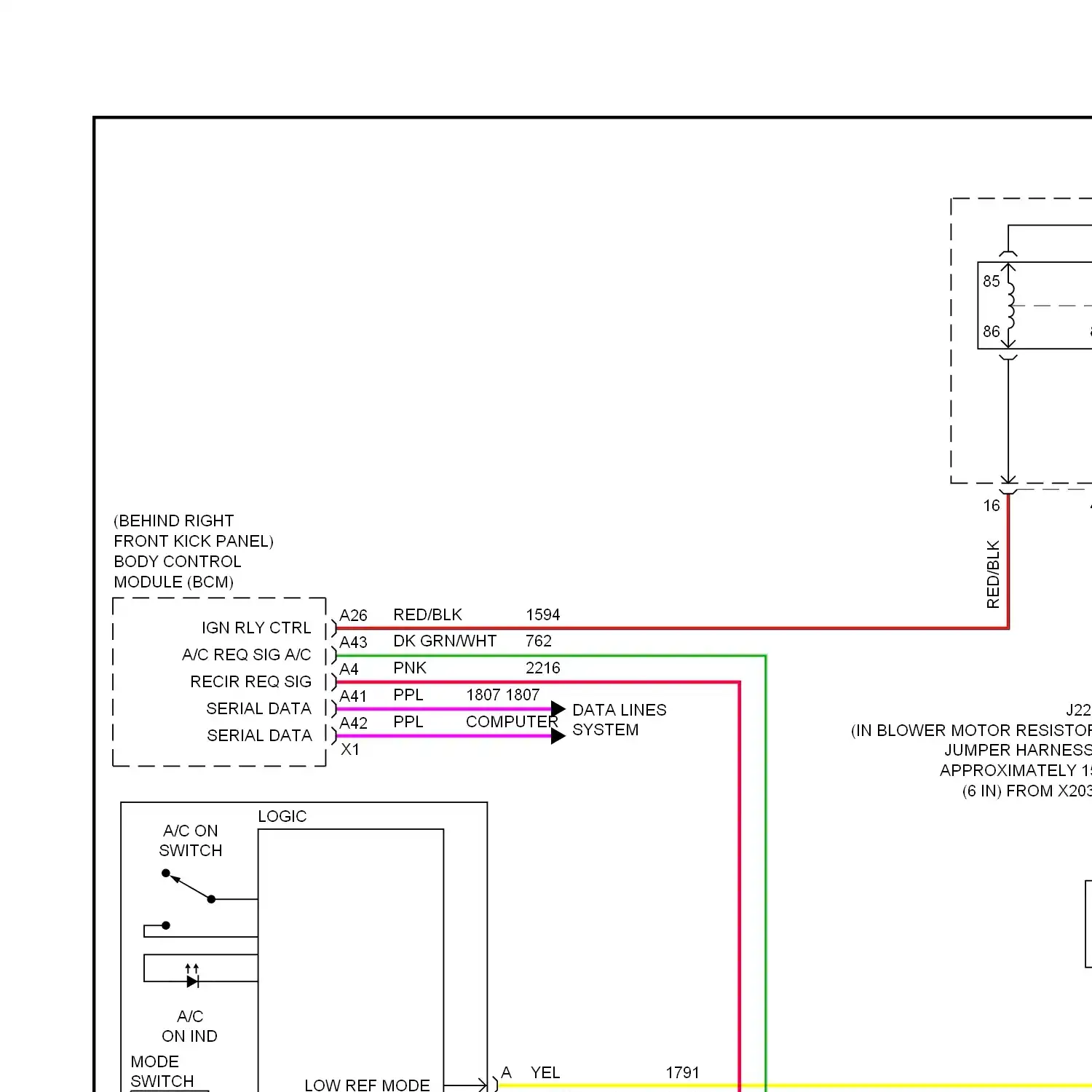Click the relay coil symbol between 85 and 86

(1010, 306)
